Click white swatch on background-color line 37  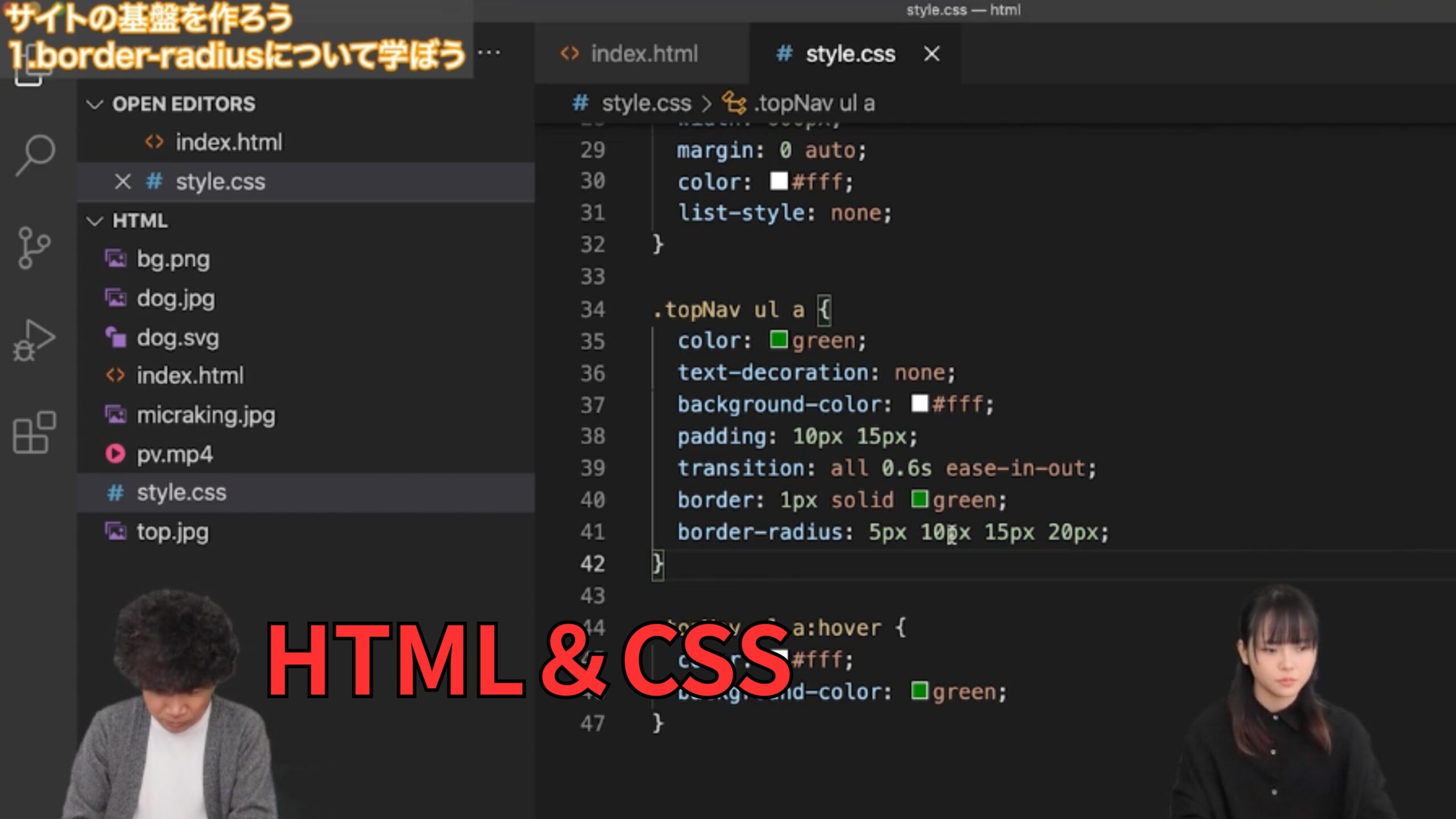pos(919,404)
